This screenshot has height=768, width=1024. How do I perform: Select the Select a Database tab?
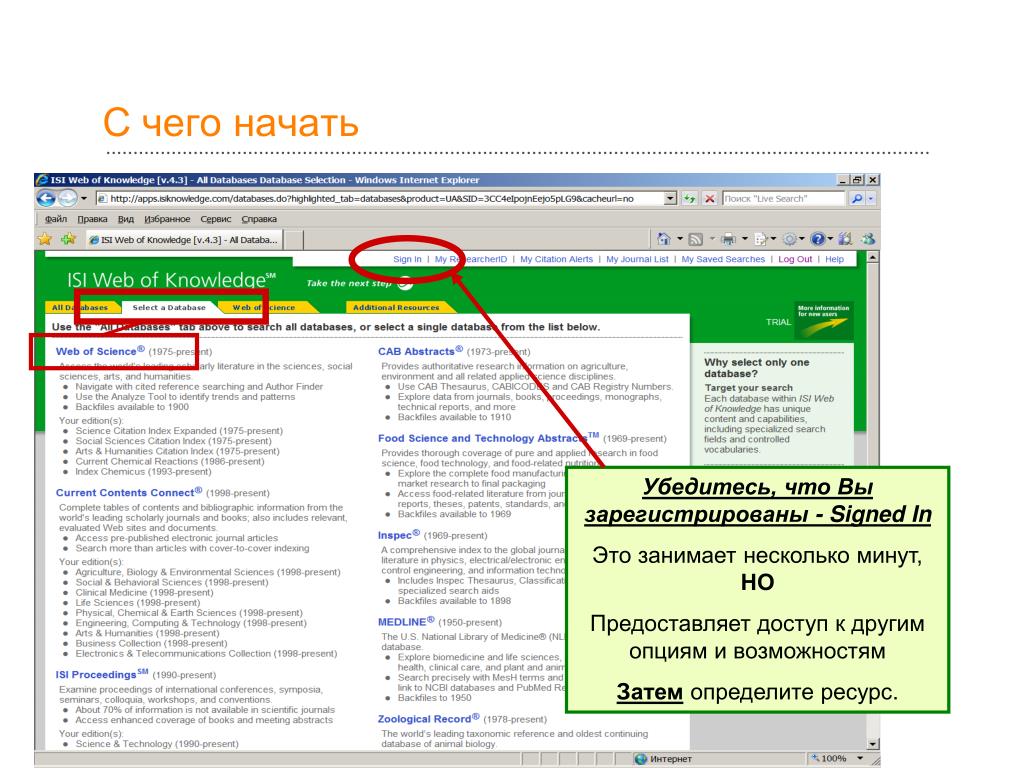pyautogui.click(x=168, y=308)
